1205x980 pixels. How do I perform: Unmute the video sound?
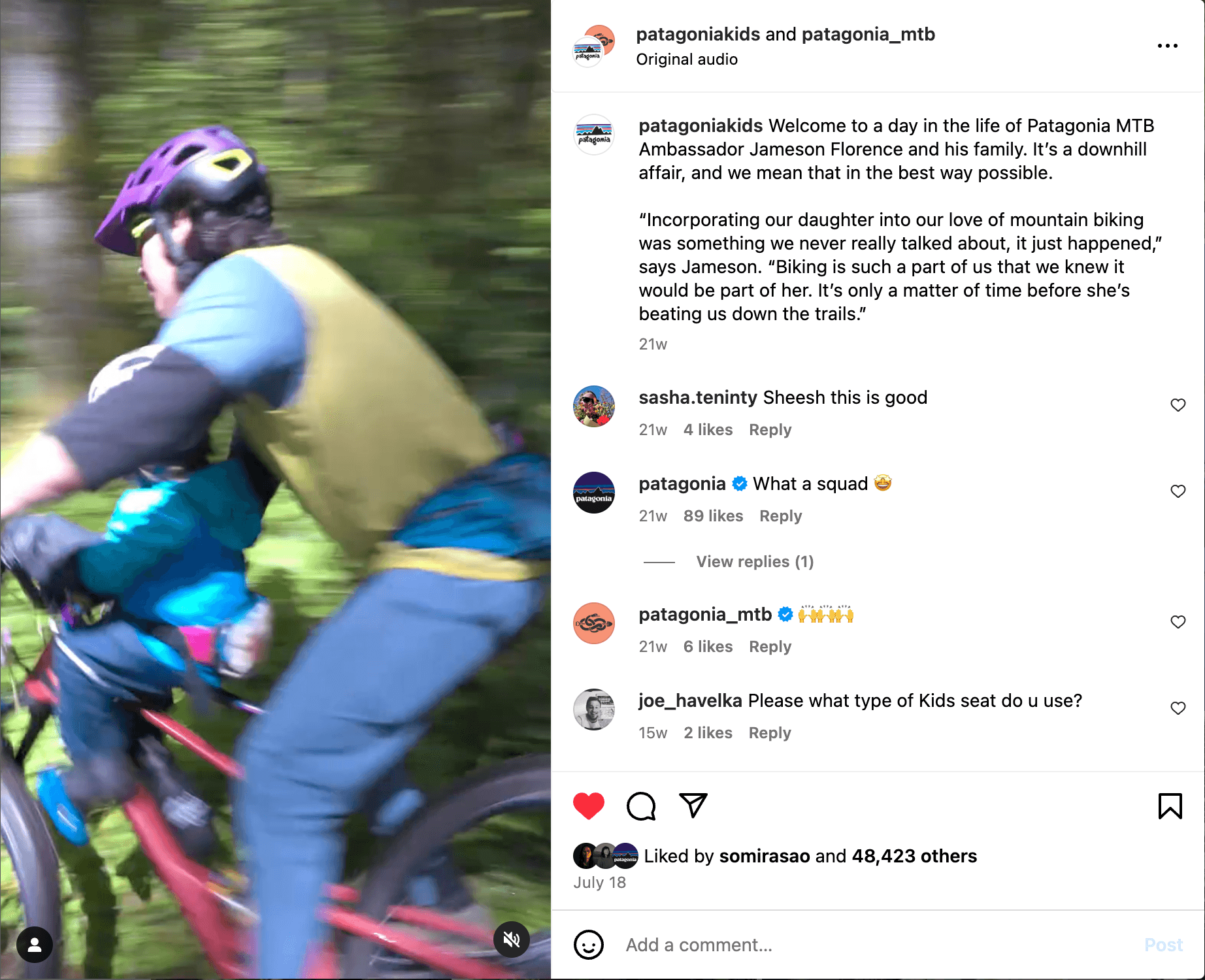click(512, 939)
